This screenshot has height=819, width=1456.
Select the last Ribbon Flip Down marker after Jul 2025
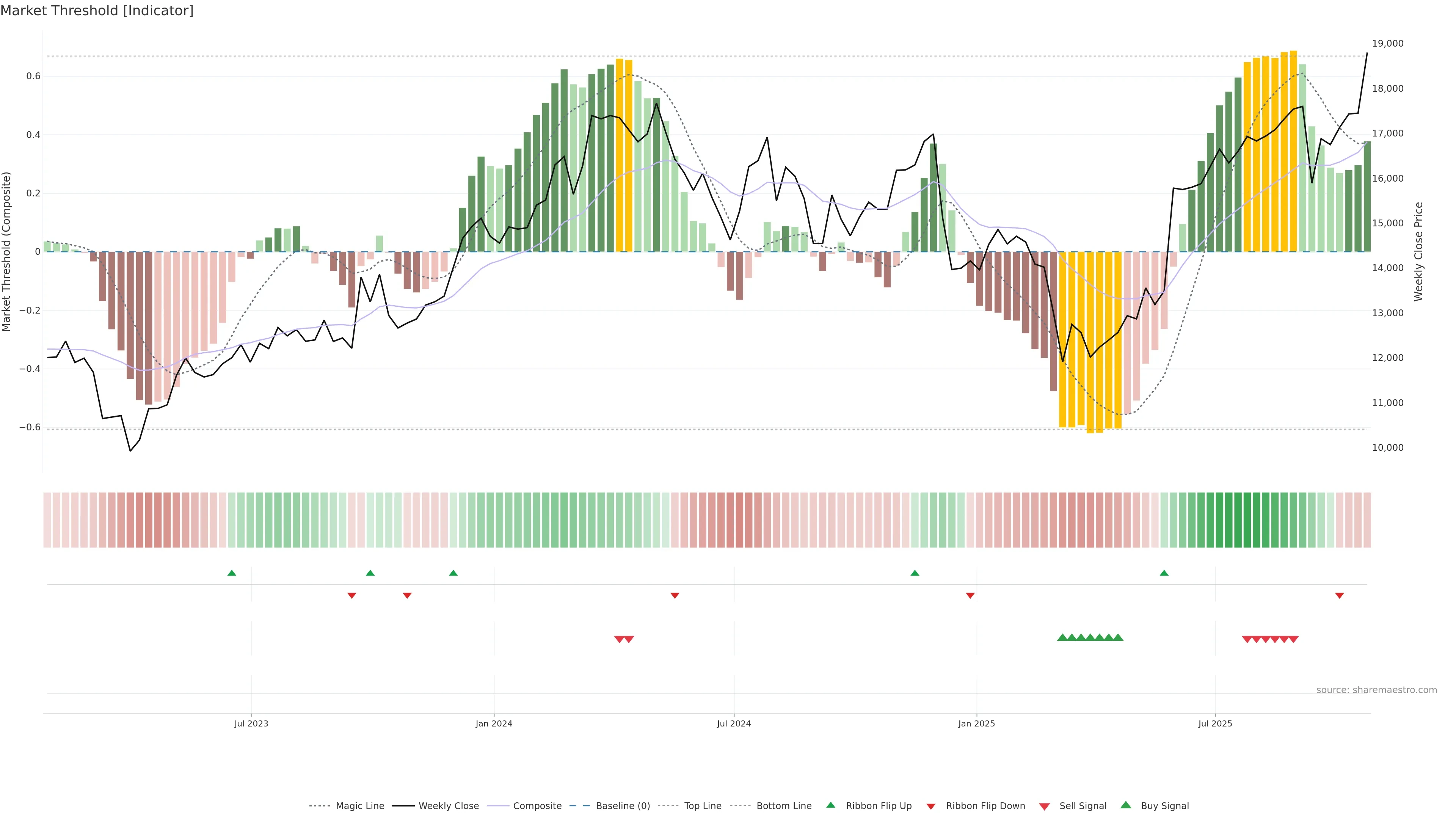click(x=1339, y=595)
